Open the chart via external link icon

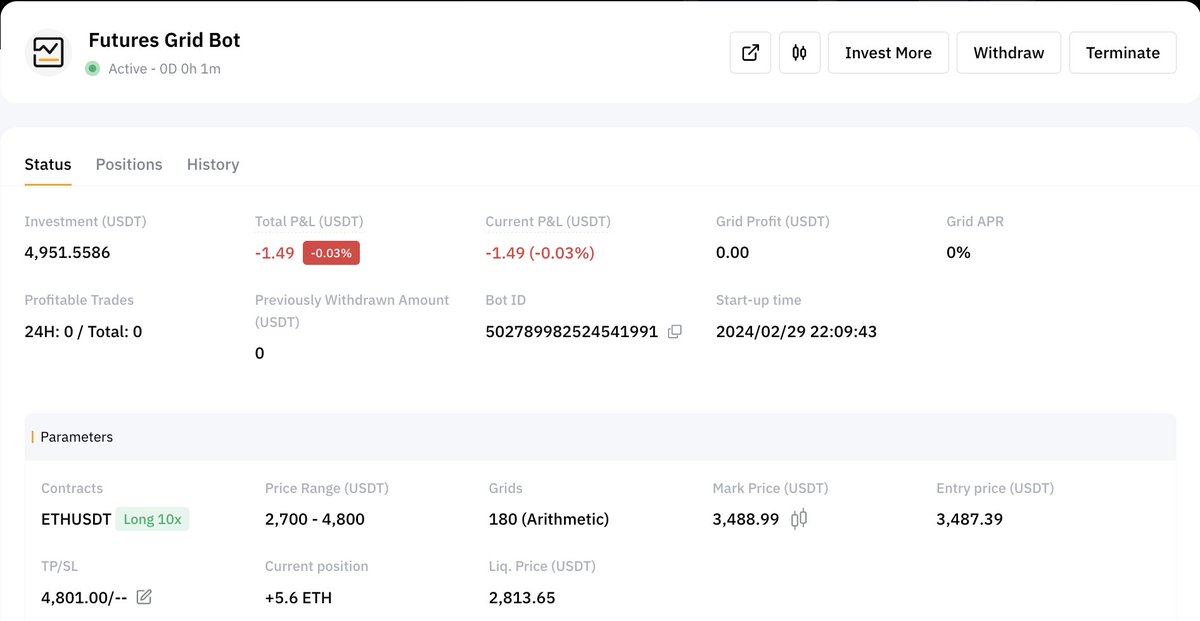(x=750, y=52)
